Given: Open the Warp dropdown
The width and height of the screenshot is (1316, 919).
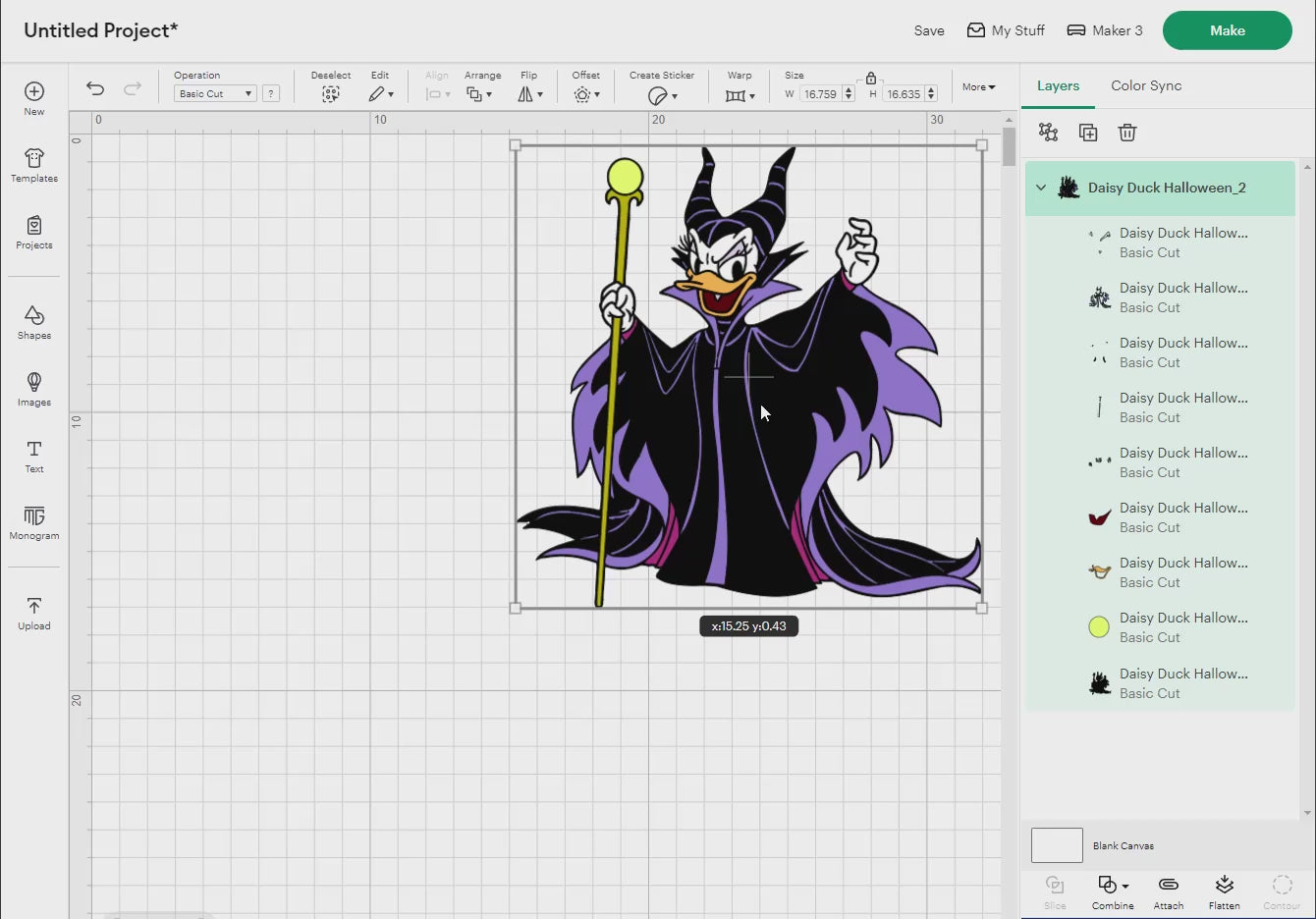Looking at the screenshot, I should coord(740,95).
